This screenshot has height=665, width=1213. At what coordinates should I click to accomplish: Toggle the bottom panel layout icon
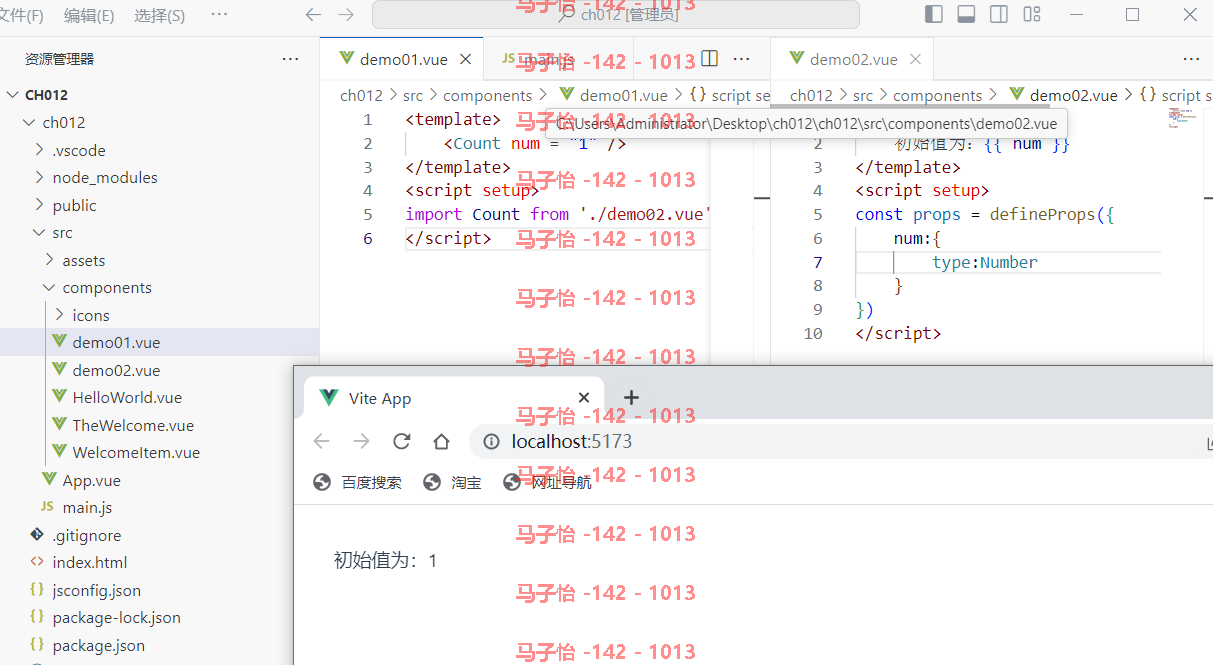point(966,14)
